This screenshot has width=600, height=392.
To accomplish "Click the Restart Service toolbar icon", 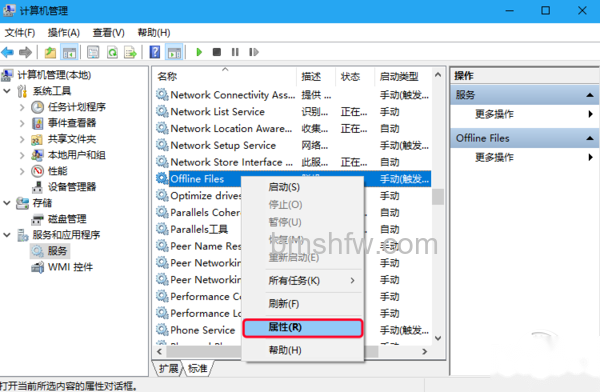I will pyautogui.click(x=253, y=52).
